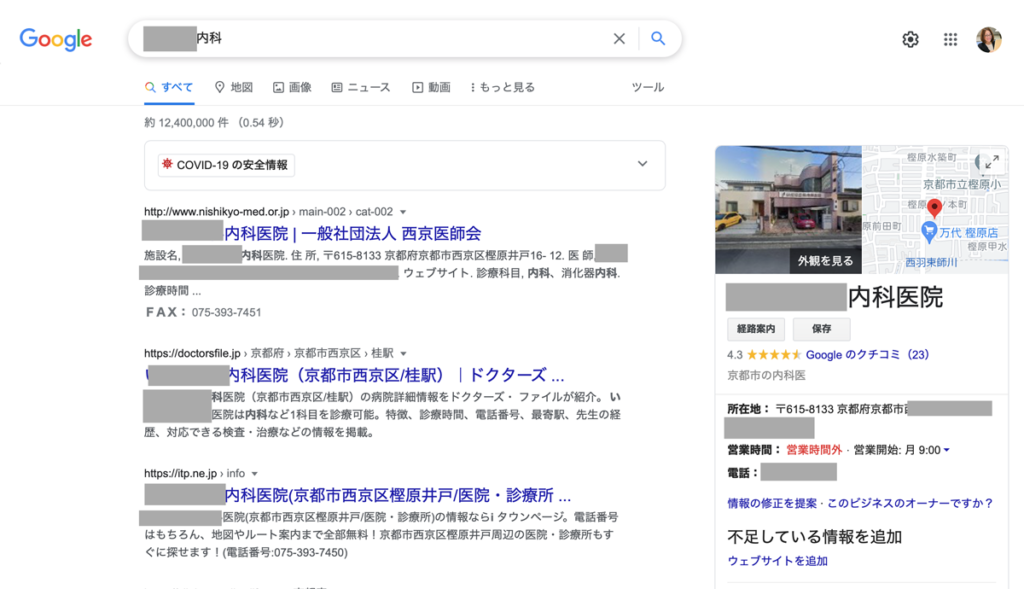Open the 樫原井戸/医院・診療所 result link

(x=398, y=496)
